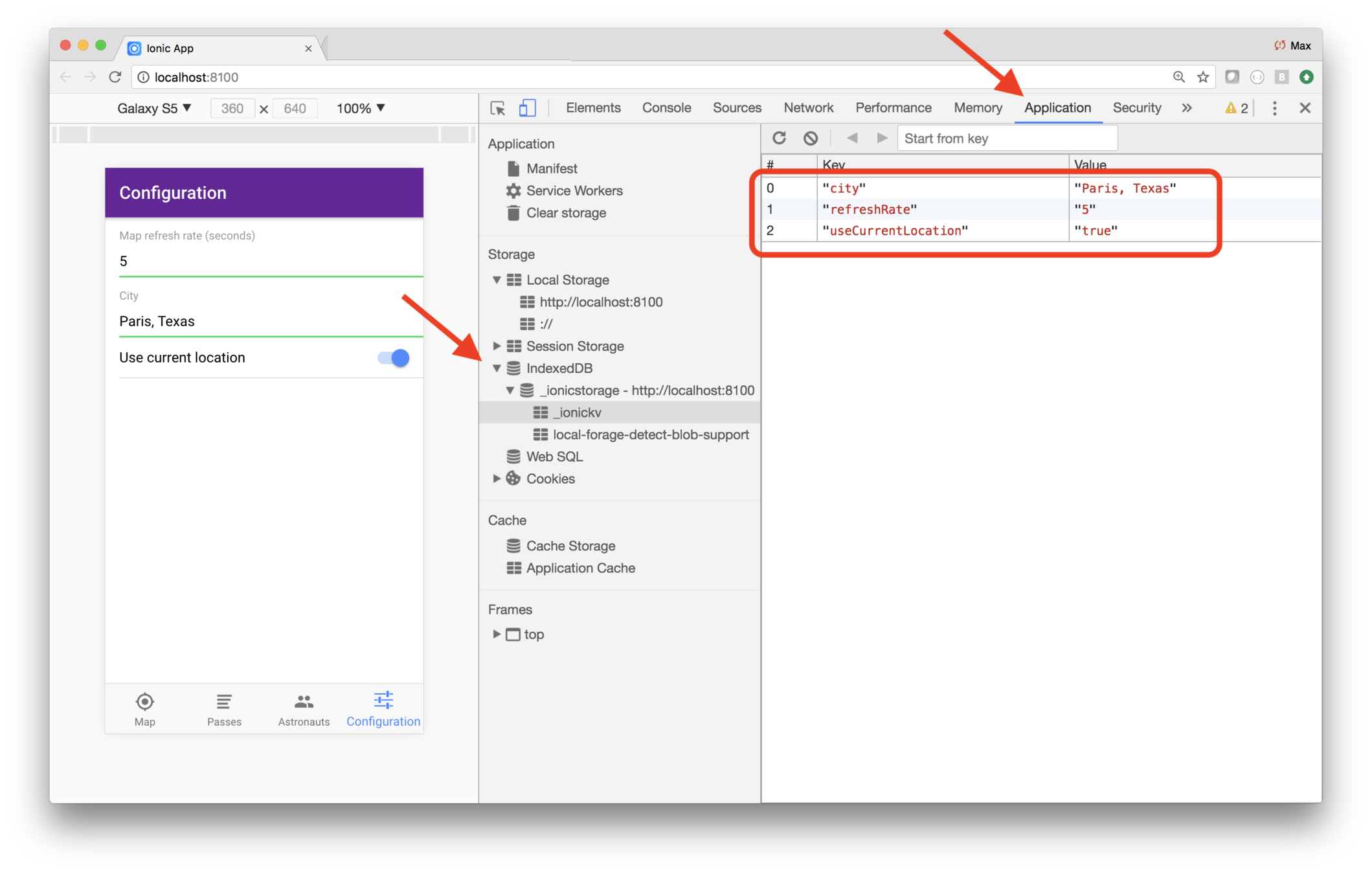The height and width of the screenshot is (874, 1372).
Task: Refresh the IndexedDB table view
Action: point(779,138)
